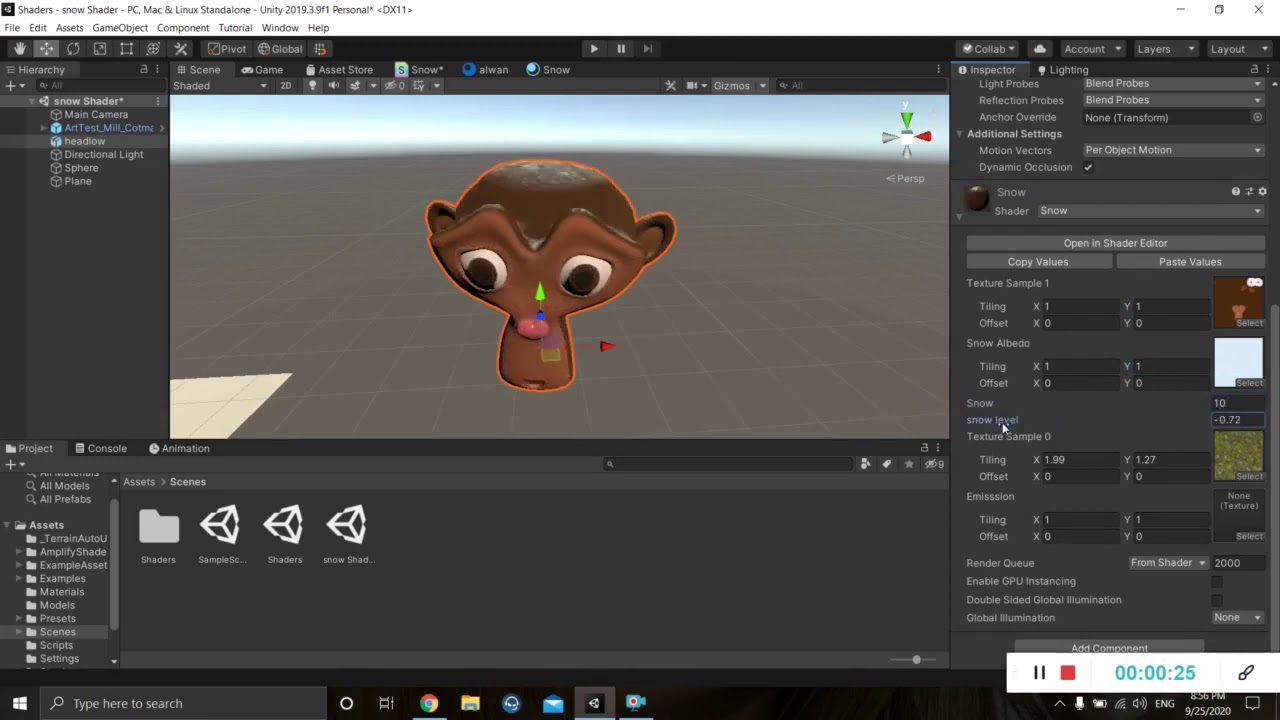Toggle scene audio speaker icon
The height and width of the screenshot is (720, 1280).
tap(333, 86)
